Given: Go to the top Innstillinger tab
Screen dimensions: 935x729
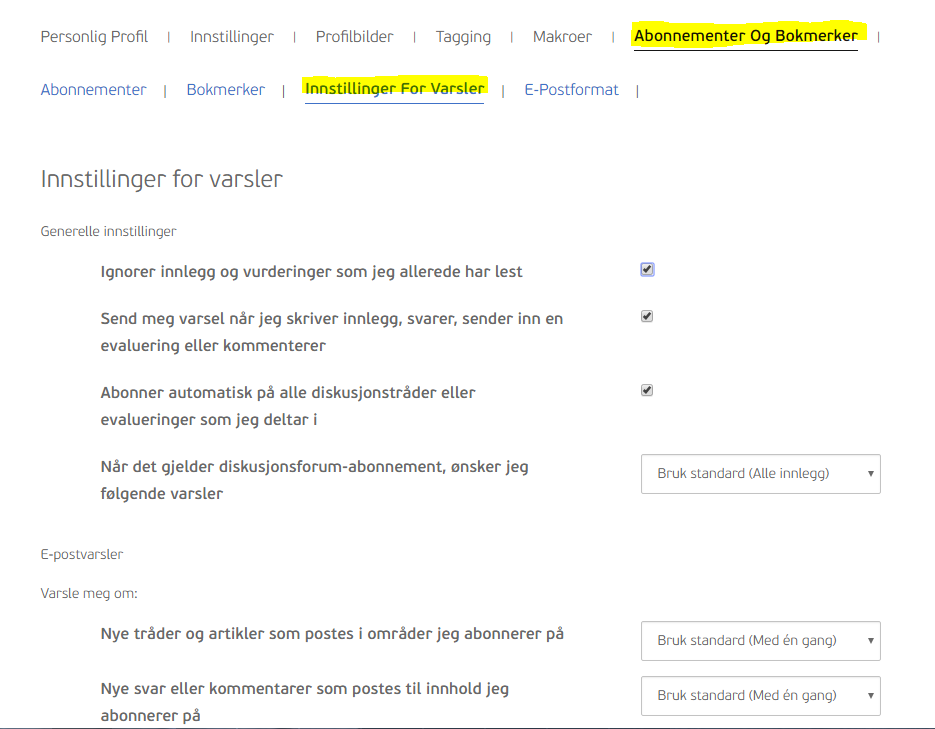Looking at the screenshot, I should [x=232, y=37].
